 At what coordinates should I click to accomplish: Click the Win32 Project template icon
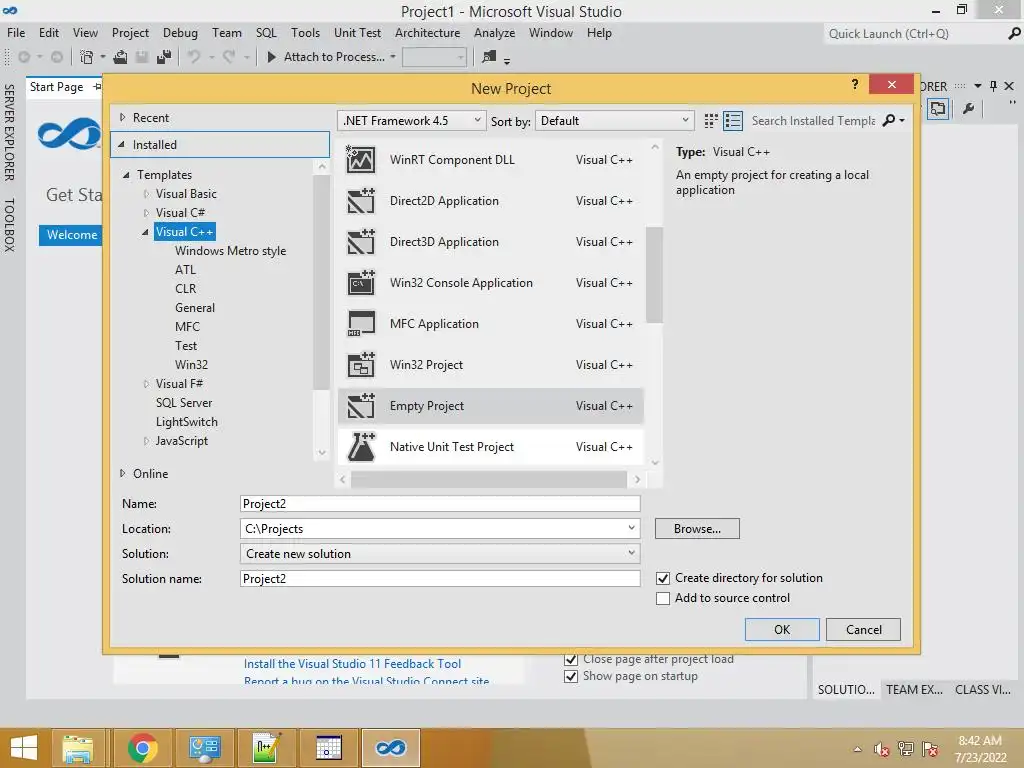(360, 365)
